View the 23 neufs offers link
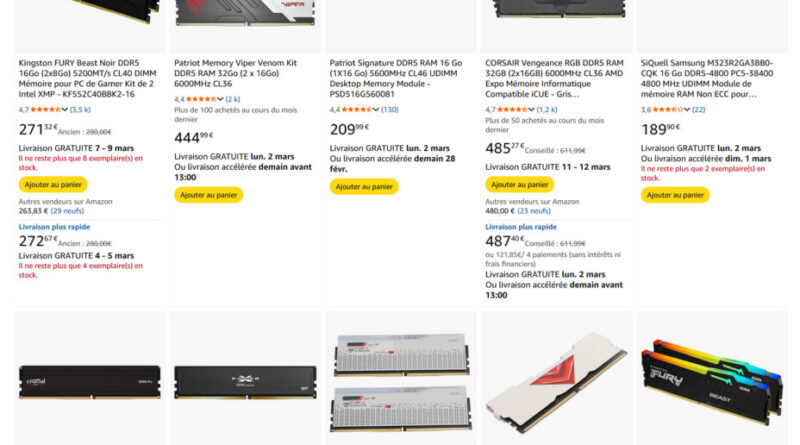 (534, 211)
